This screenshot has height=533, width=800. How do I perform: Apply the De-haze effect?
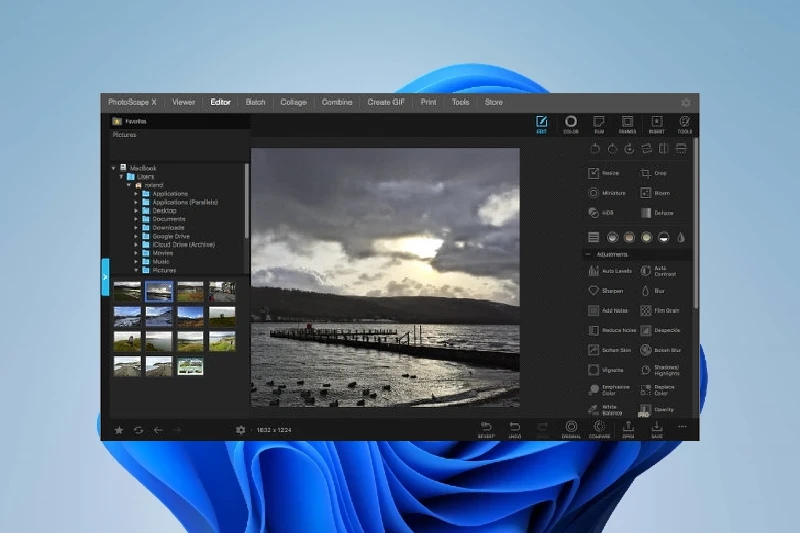click(657, 213)
